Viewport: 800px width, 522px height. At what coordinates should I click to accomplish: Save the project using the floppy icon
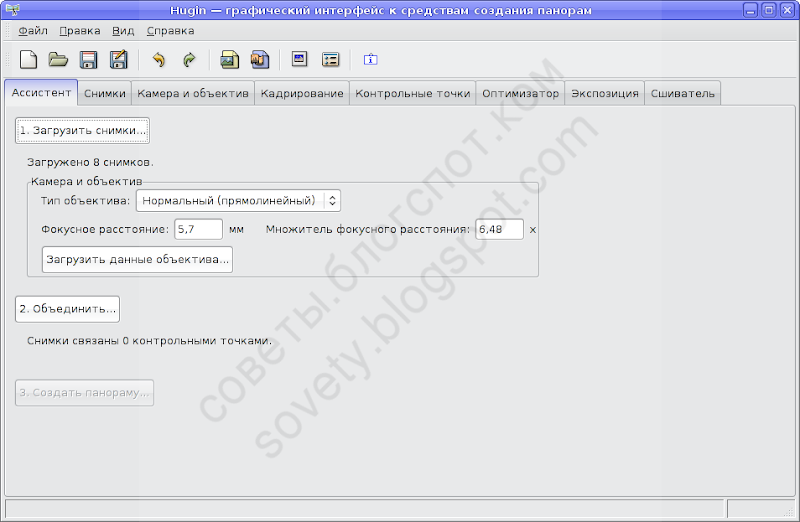click(x=88, y=60)
